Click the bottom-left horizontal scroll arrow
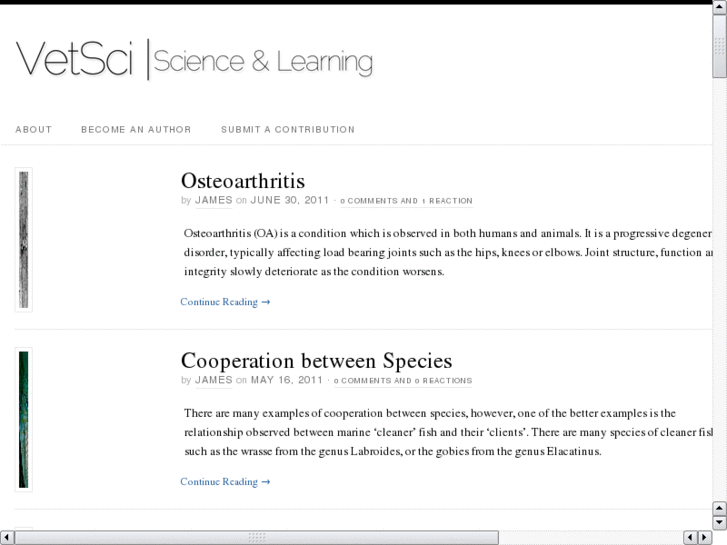The width and height of the screenshot is (727, 545). 7,538
